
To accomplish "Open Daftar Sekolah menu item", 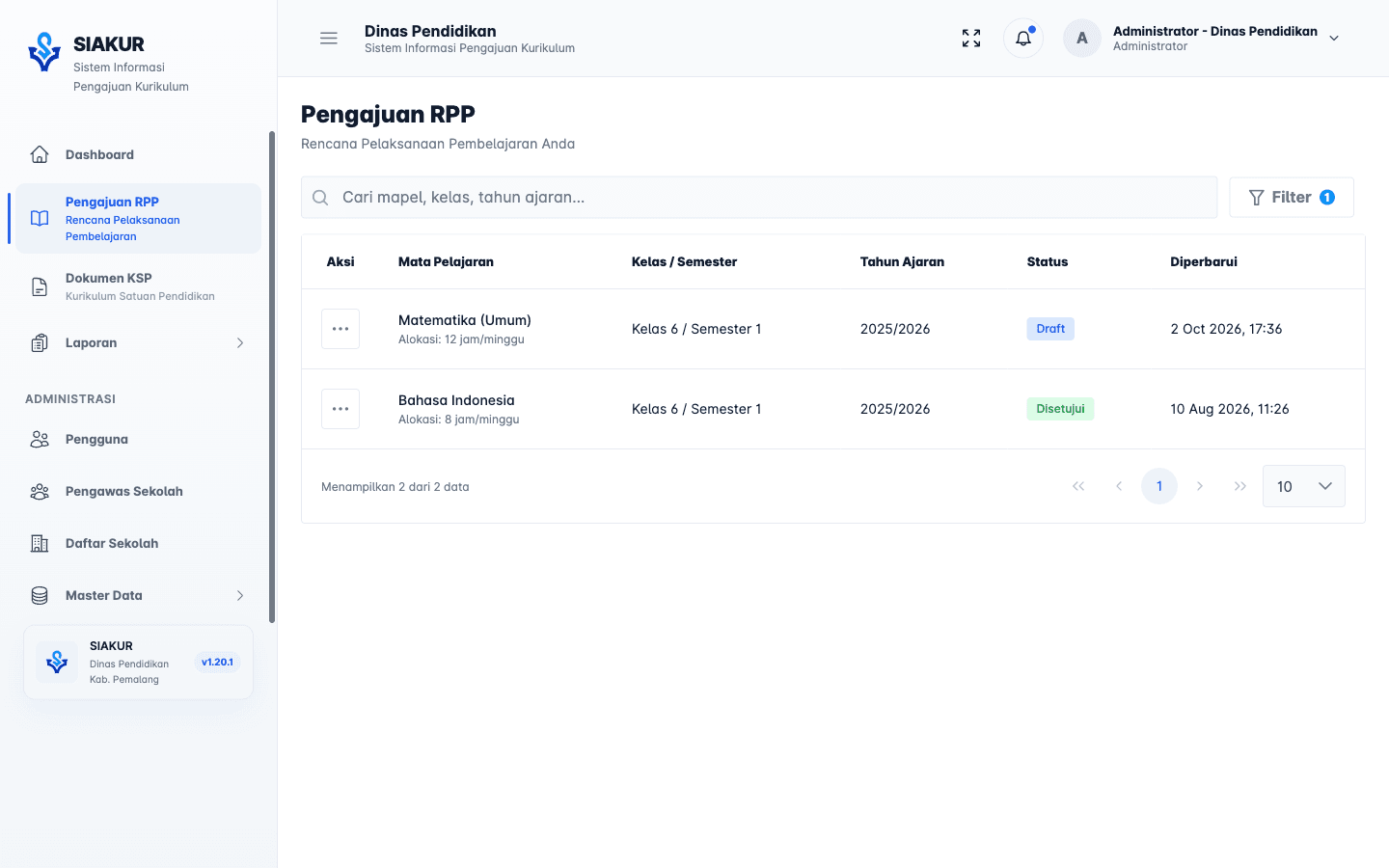I will point(138,544).
